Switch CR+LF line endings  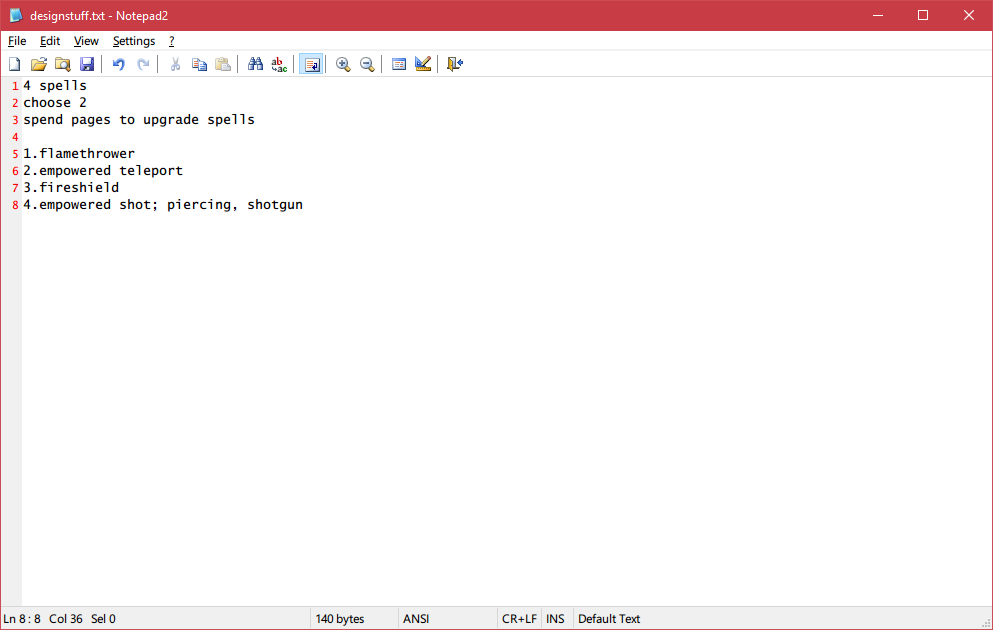(x=519, y=618)
